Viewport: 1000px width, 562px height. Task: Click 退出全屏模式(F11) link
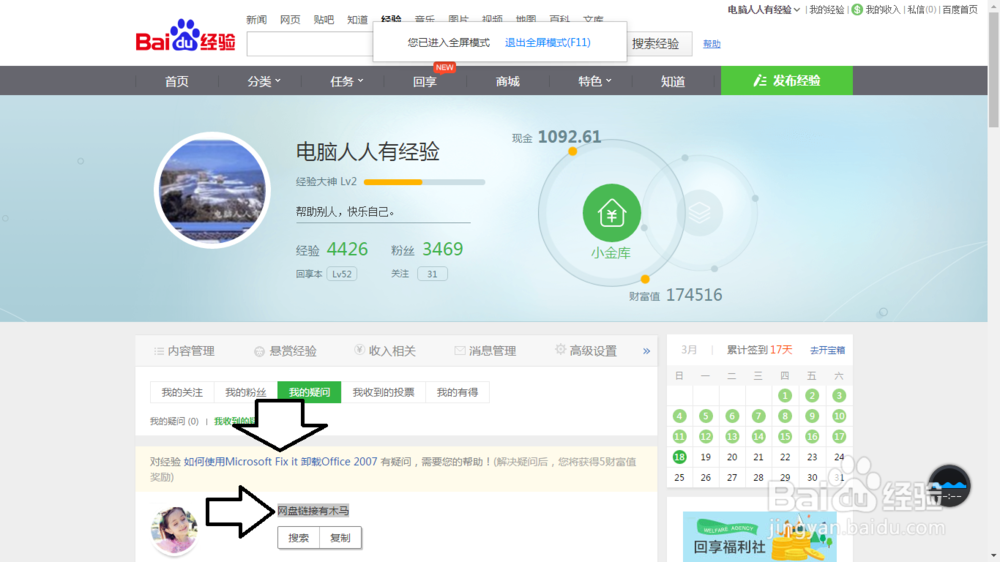548,42
